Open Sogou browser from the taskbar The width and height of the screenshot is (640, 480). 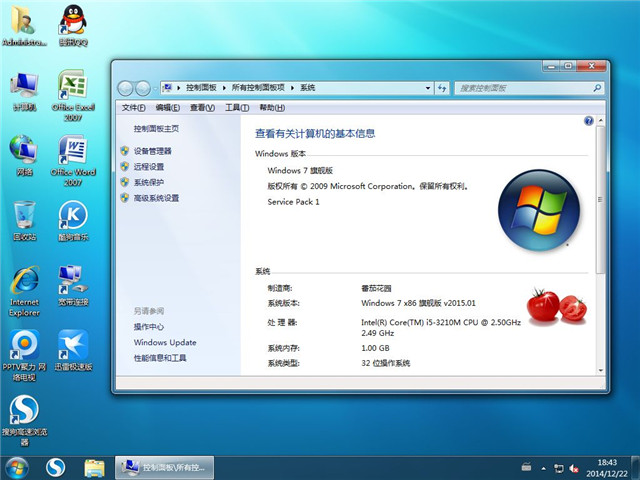pyautogui.click(x=56, y=468)
